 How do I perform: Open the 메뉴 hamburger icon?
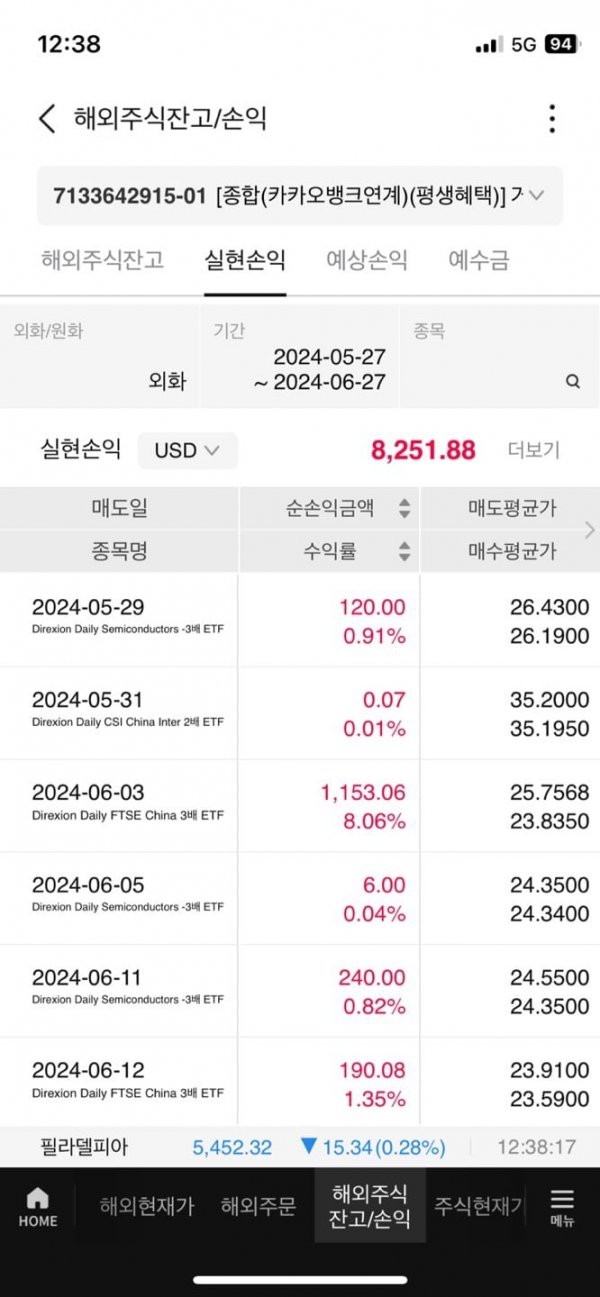click(562, 1207)
